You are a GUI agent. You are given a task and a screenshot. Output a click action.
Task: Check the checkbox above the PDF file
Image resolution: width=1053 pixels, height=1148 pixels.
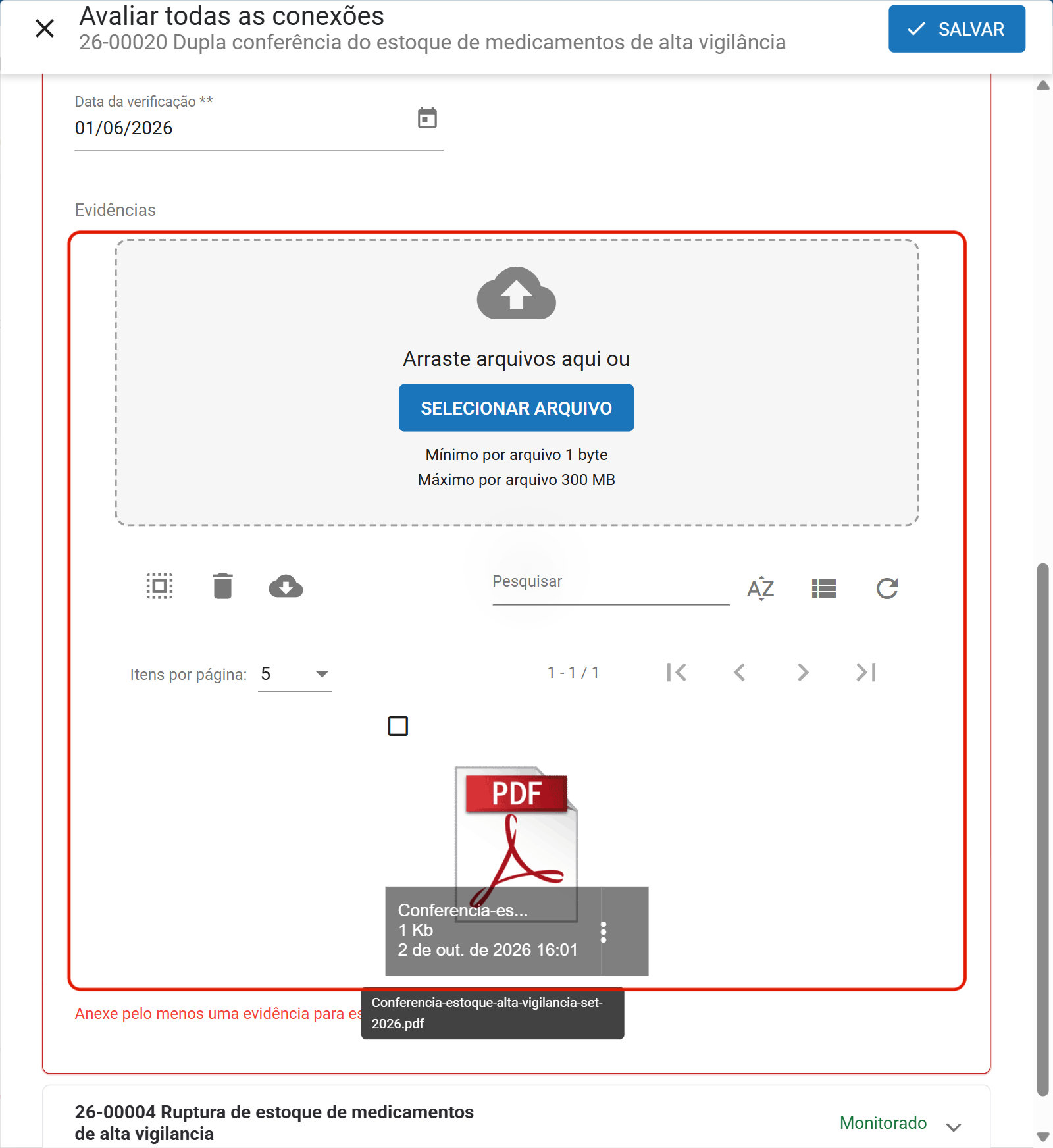(x=398, y=726)
